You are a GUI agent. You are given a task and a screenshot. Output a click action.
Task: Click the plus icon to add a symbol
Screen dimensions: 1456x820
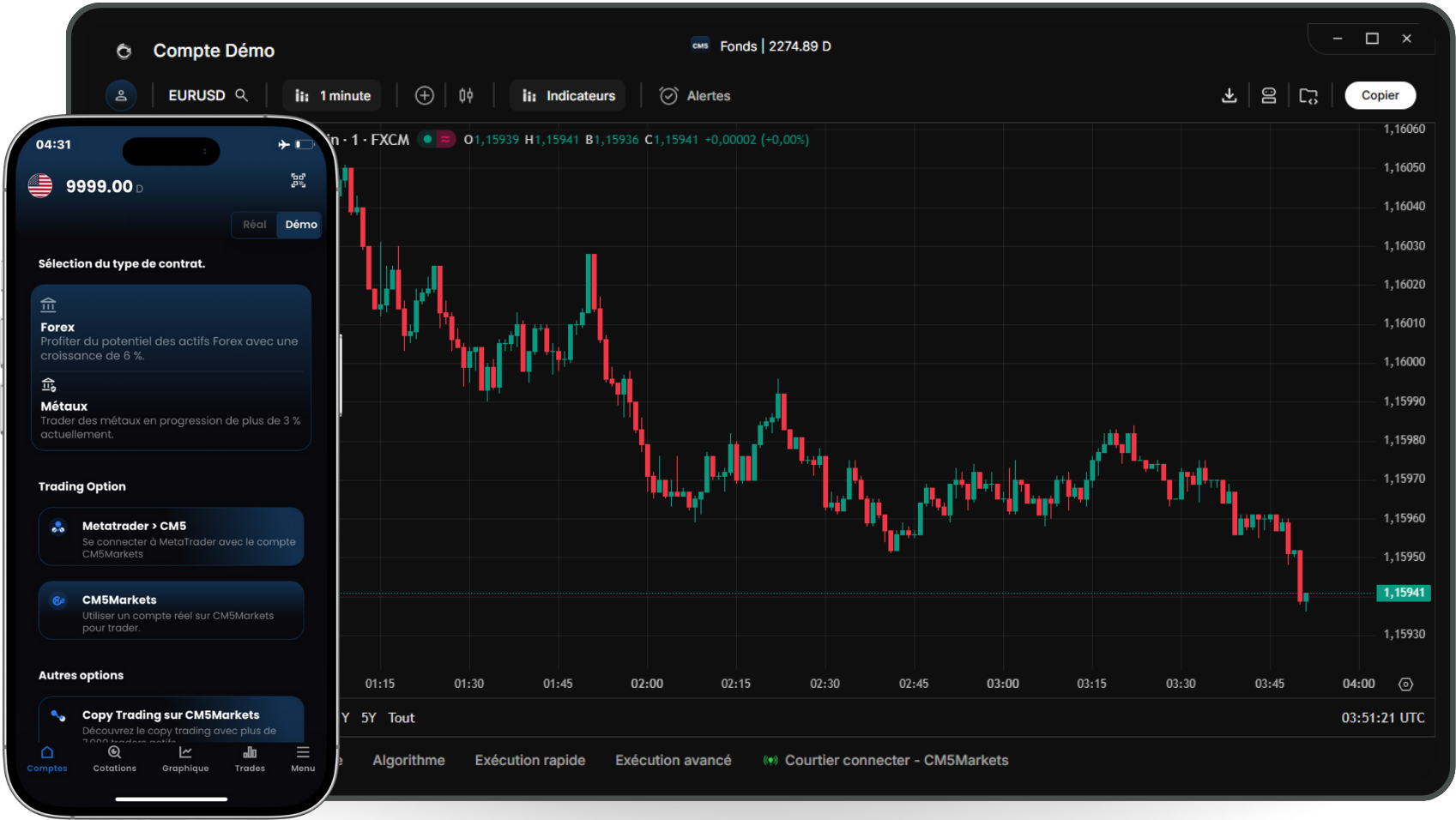click(424, 95)
